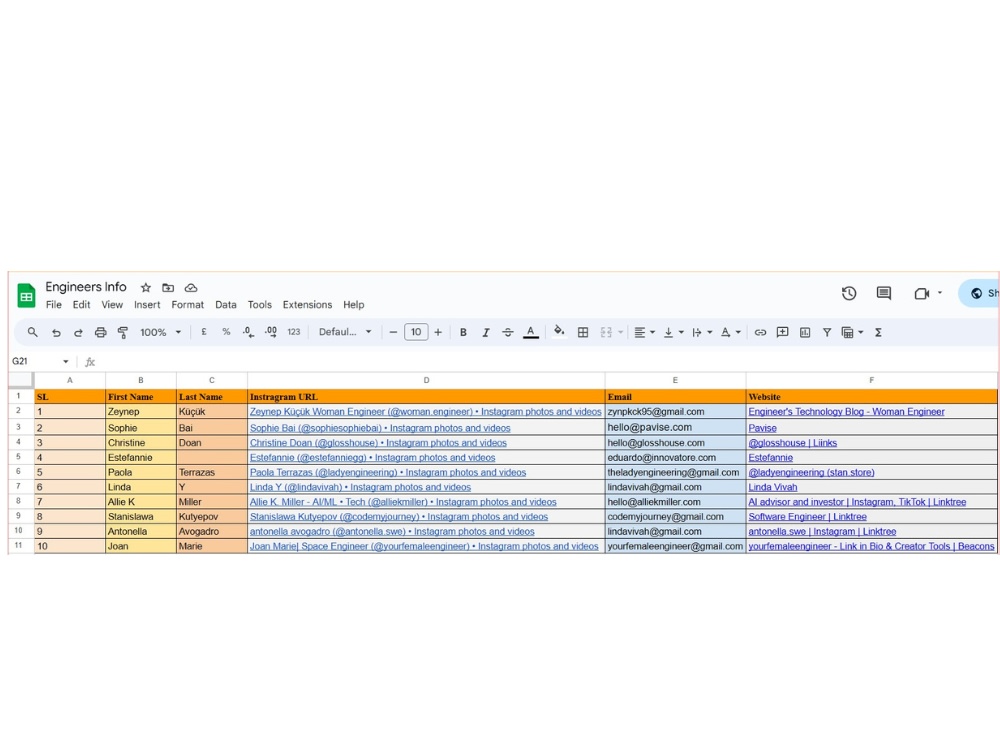1000x750 pixels.
Task: Open the merge cells options arrow
Action: pyautogui.click(x=621, y=332)
